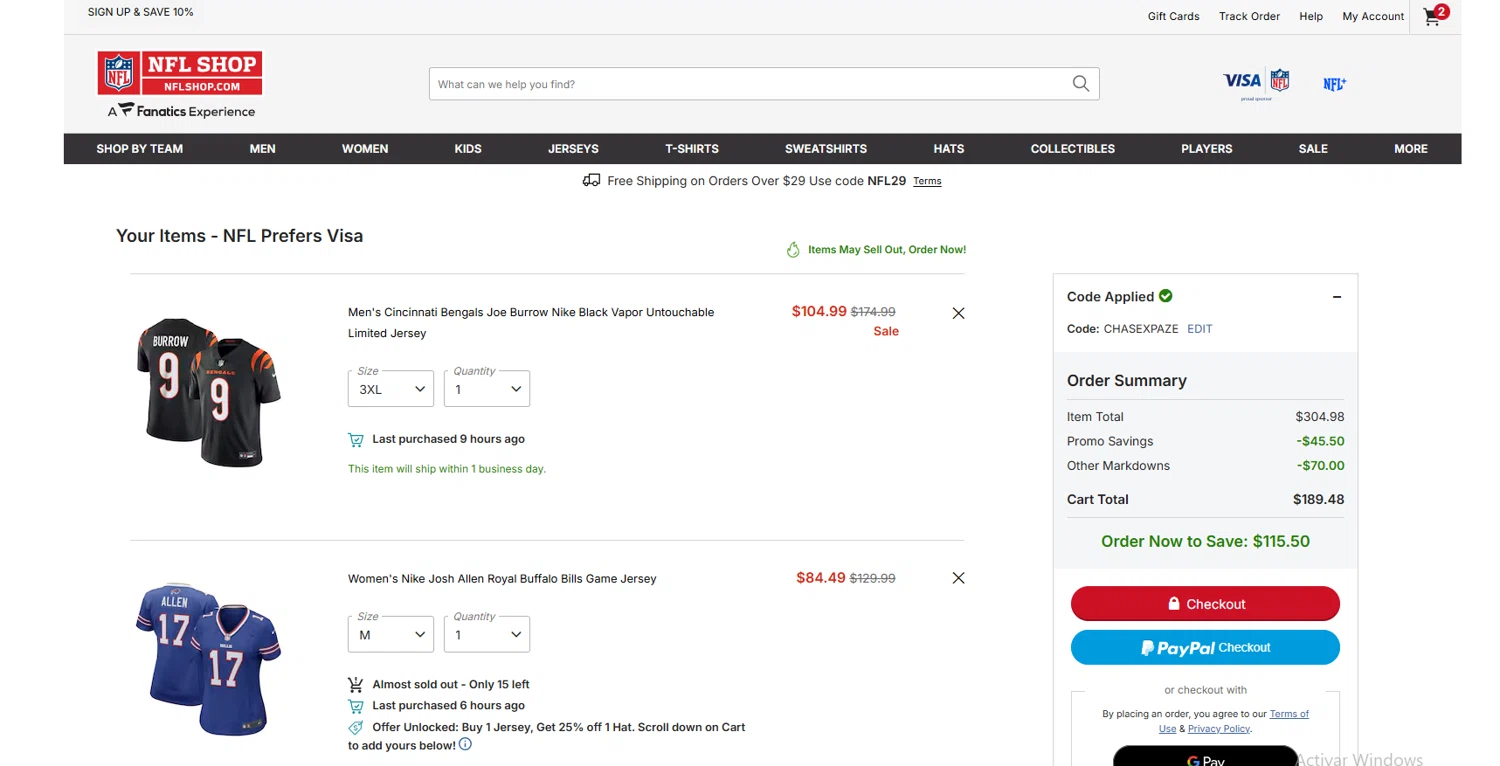Click the Cart Total $189.48 value
The image size is (1500, 766).
coord(1318,499)
